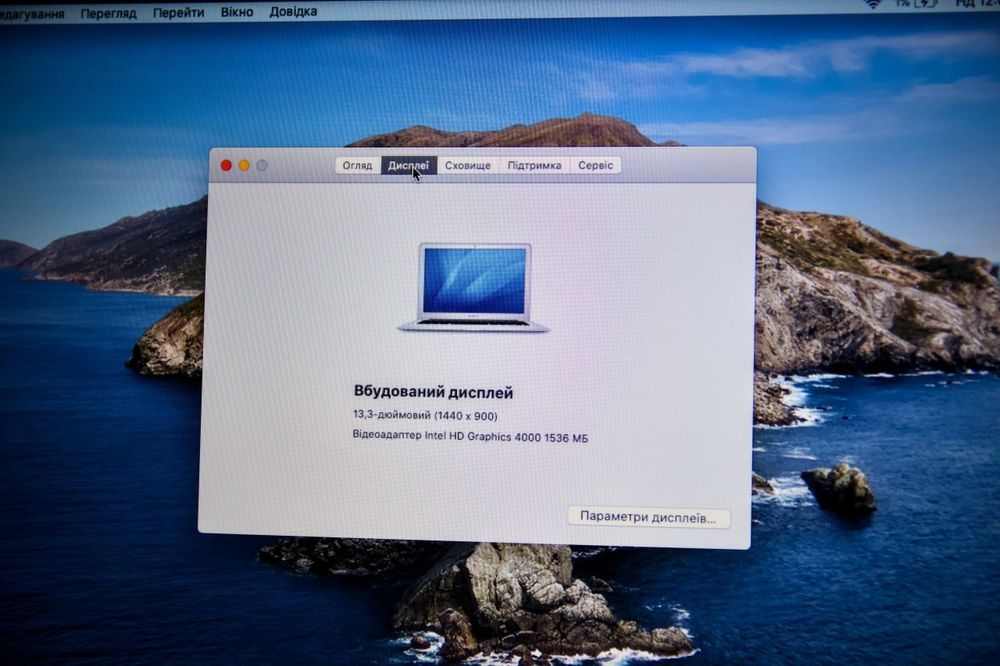Open the Перейти menu
The image size is (1000, 666).
point(179,12)
